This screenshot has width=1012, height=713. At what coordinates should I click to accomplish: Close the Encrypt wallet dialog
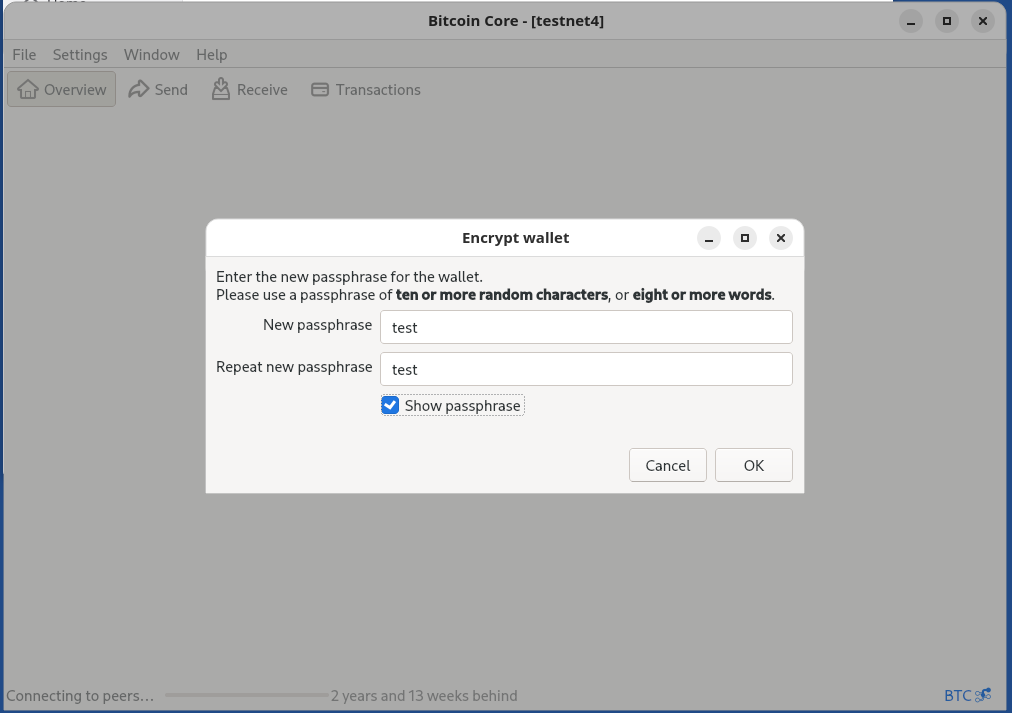pos(780,238)
